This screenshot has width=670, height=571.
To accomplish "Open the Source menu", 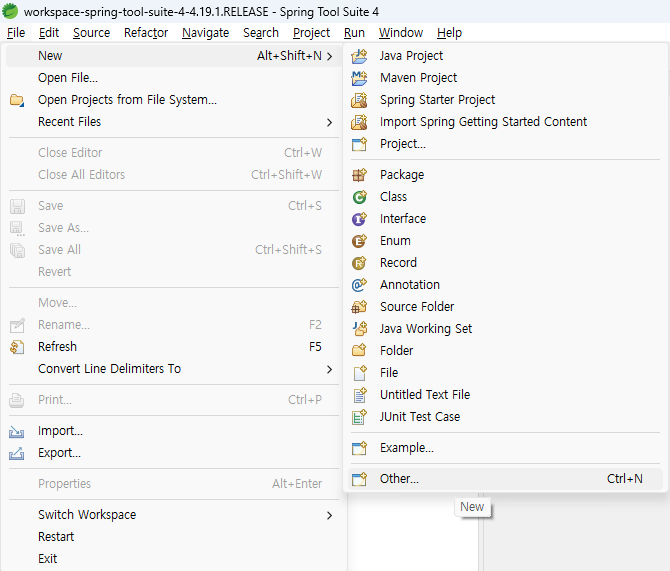I will (x=91, y=33).
